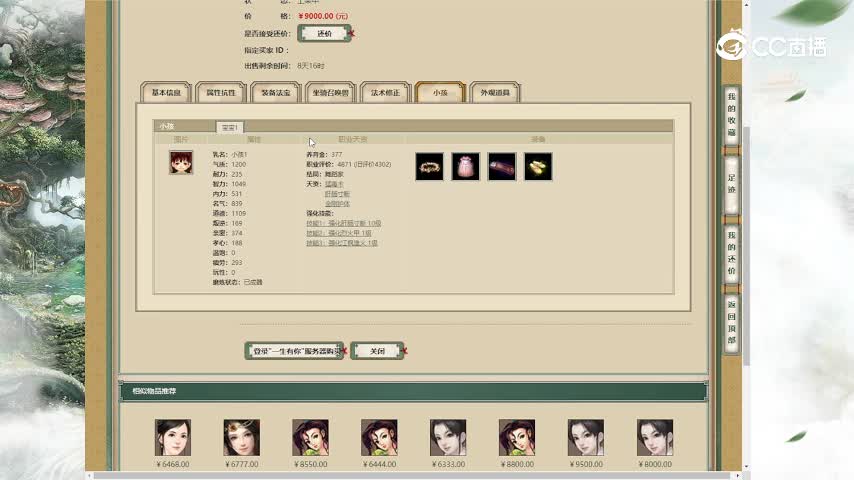
Task: Open the second talent link under 天资
Action: [337, 194]
